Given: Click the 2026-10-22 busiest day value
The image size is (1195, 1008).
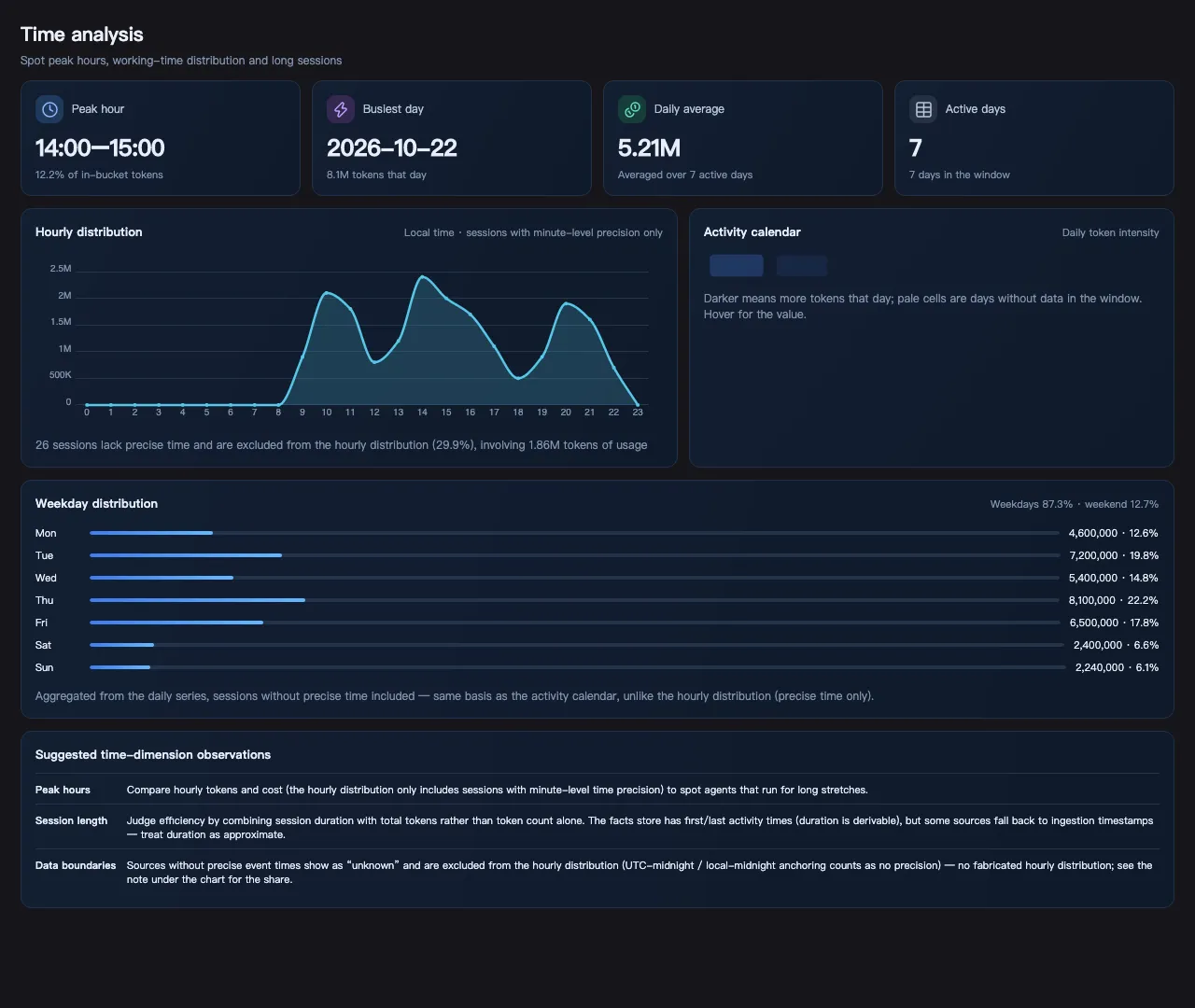Looking at the screenshot, I should [x=392, y=148].
